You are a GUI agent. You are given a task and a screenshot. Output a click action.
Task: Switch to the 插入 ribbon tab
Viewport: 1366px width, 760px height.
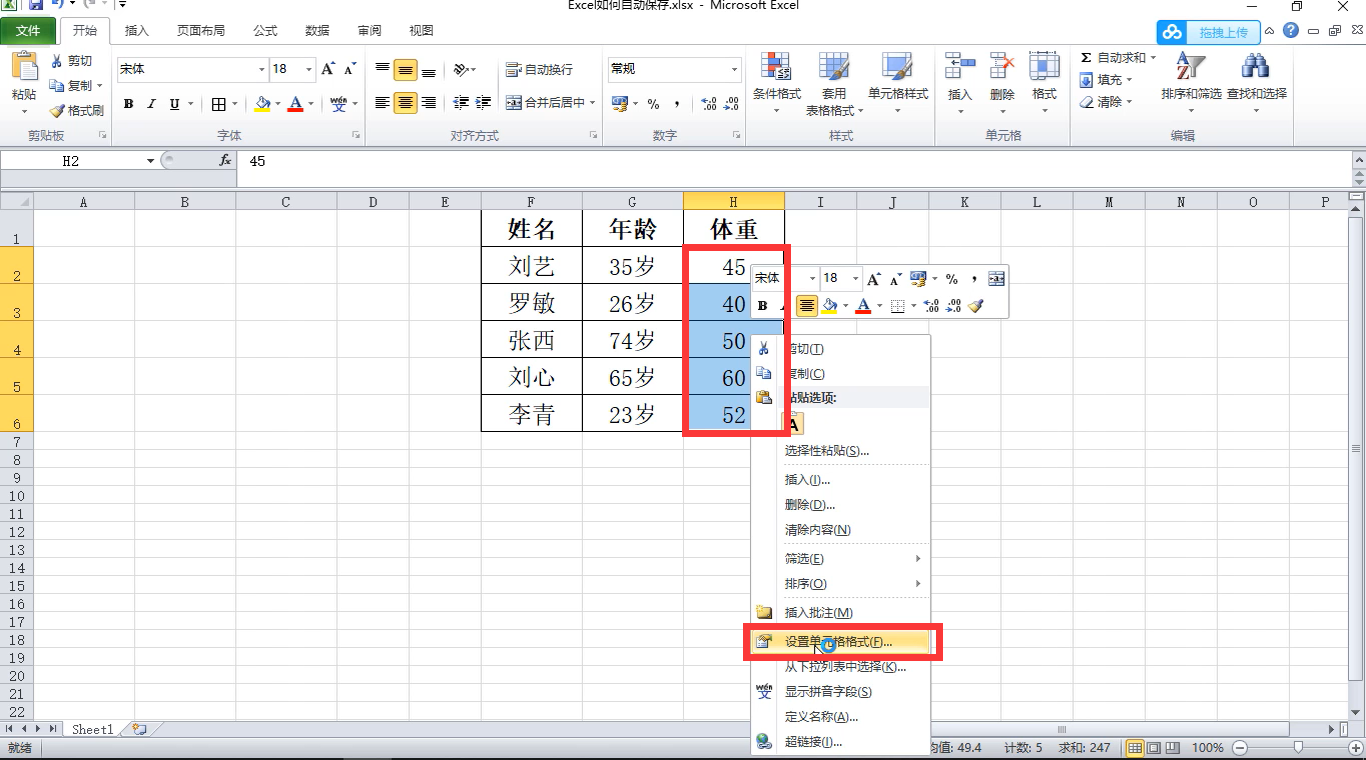click(138, 30)
